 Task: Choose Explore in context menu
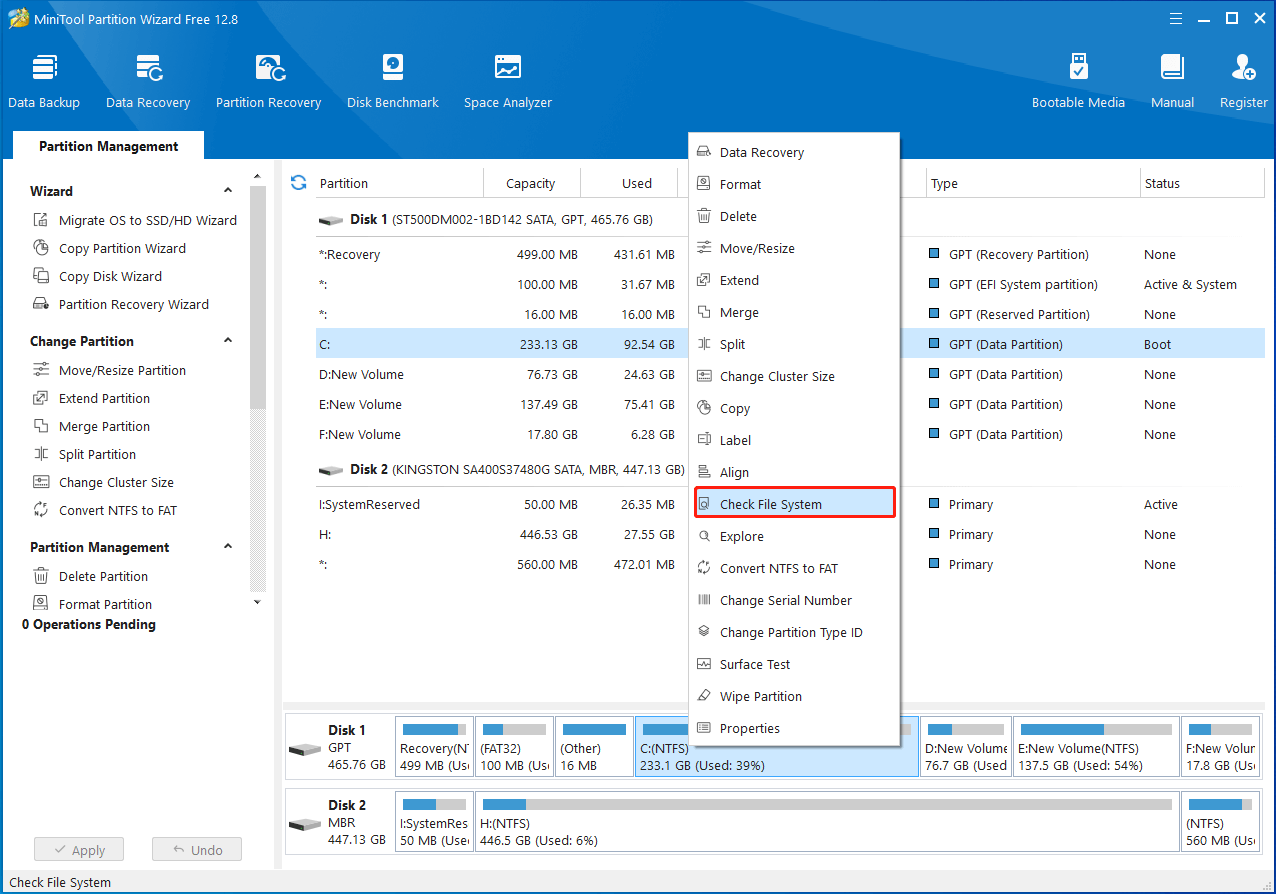[x=794, y=536]
